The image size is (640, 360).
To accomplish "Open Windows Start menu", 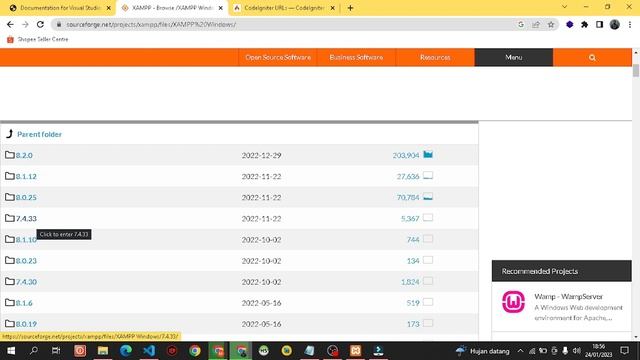I will coord(11,351).
